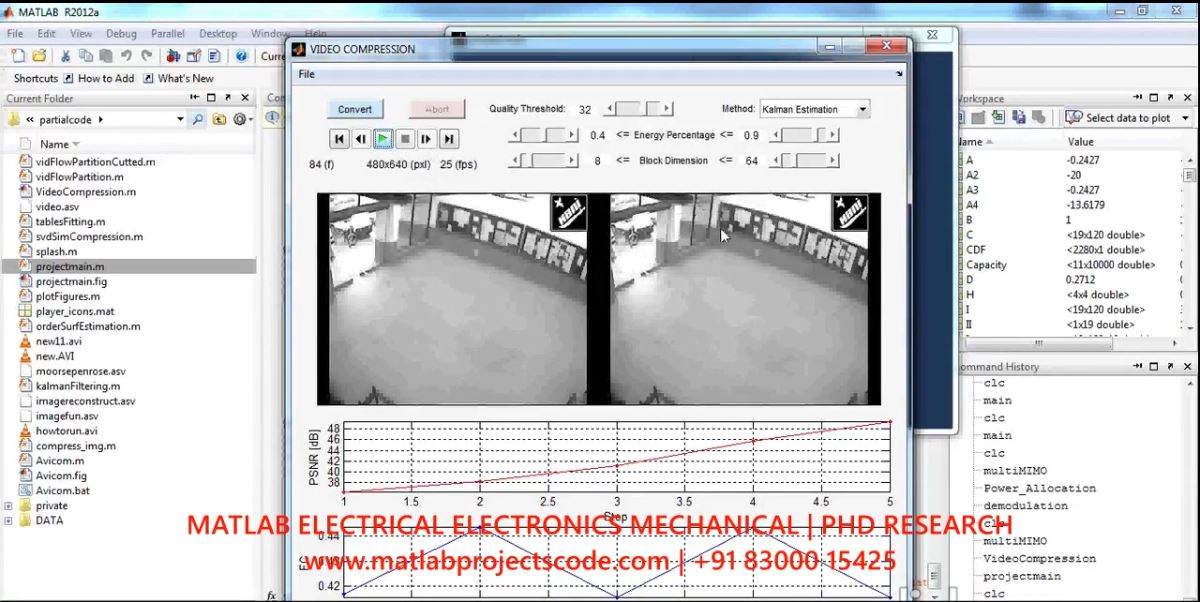Viewport: 1200px width, 602px height.
Task: Click the minimum Block Dimension slider
Action: coord(543,160)
